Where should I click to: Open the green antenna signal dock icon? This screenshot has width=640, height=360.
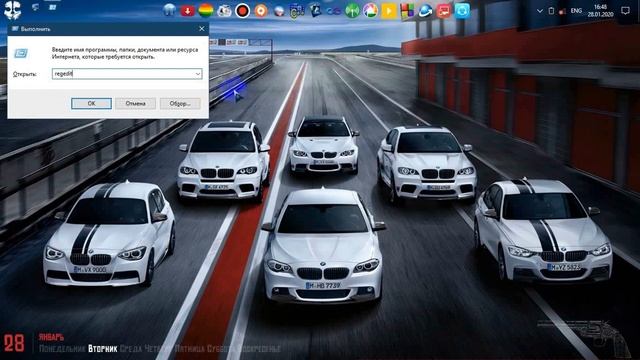pos(352,11)
